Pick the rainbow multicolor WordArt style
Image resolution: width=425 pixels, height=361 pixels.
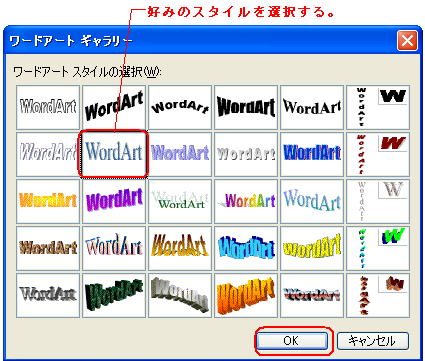(x=246, y=201)
